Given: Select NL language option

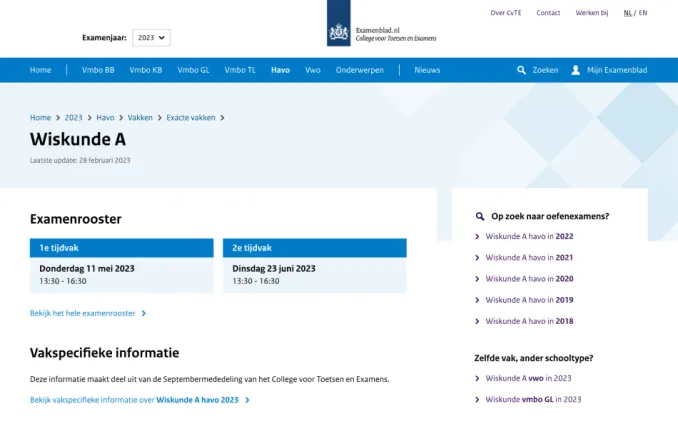Looking at the screenshot, I should pyautogui.click(x=627, y=13).
